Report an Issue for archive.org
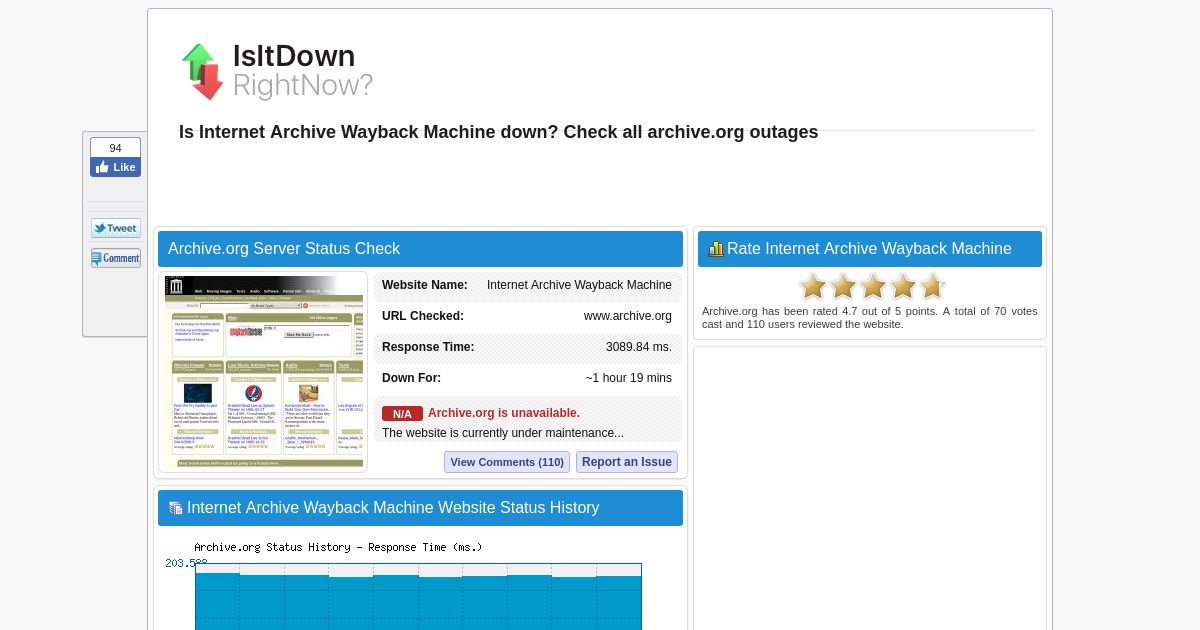This screenshot has width=1200, height=630. coord(627,462)
